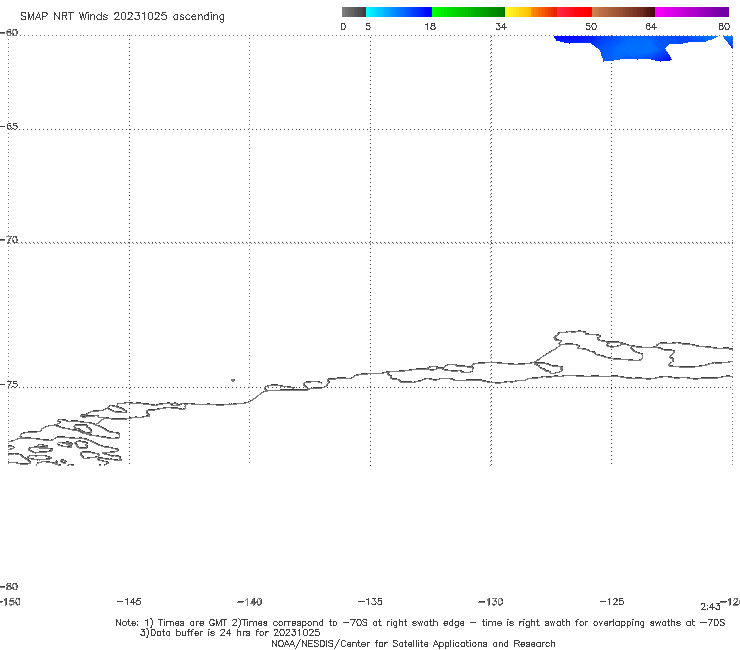Click the color bar label "18"

click(430, 26)
